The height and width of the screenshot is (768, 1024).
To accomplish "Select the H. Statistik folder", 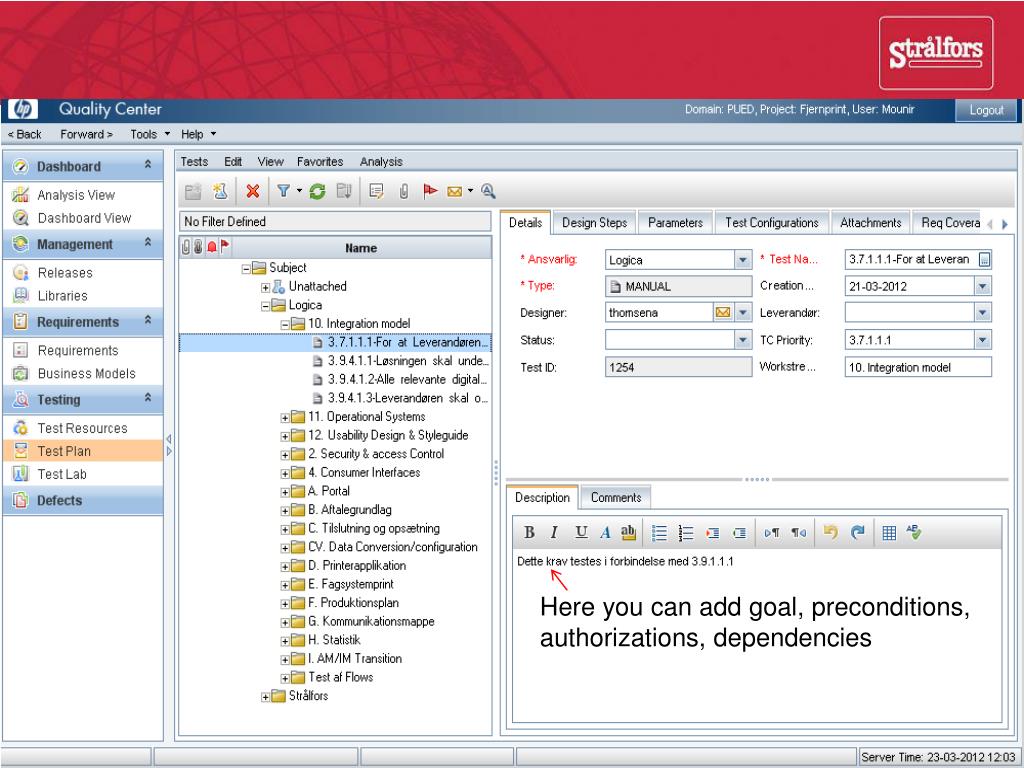I will [334, 640].
